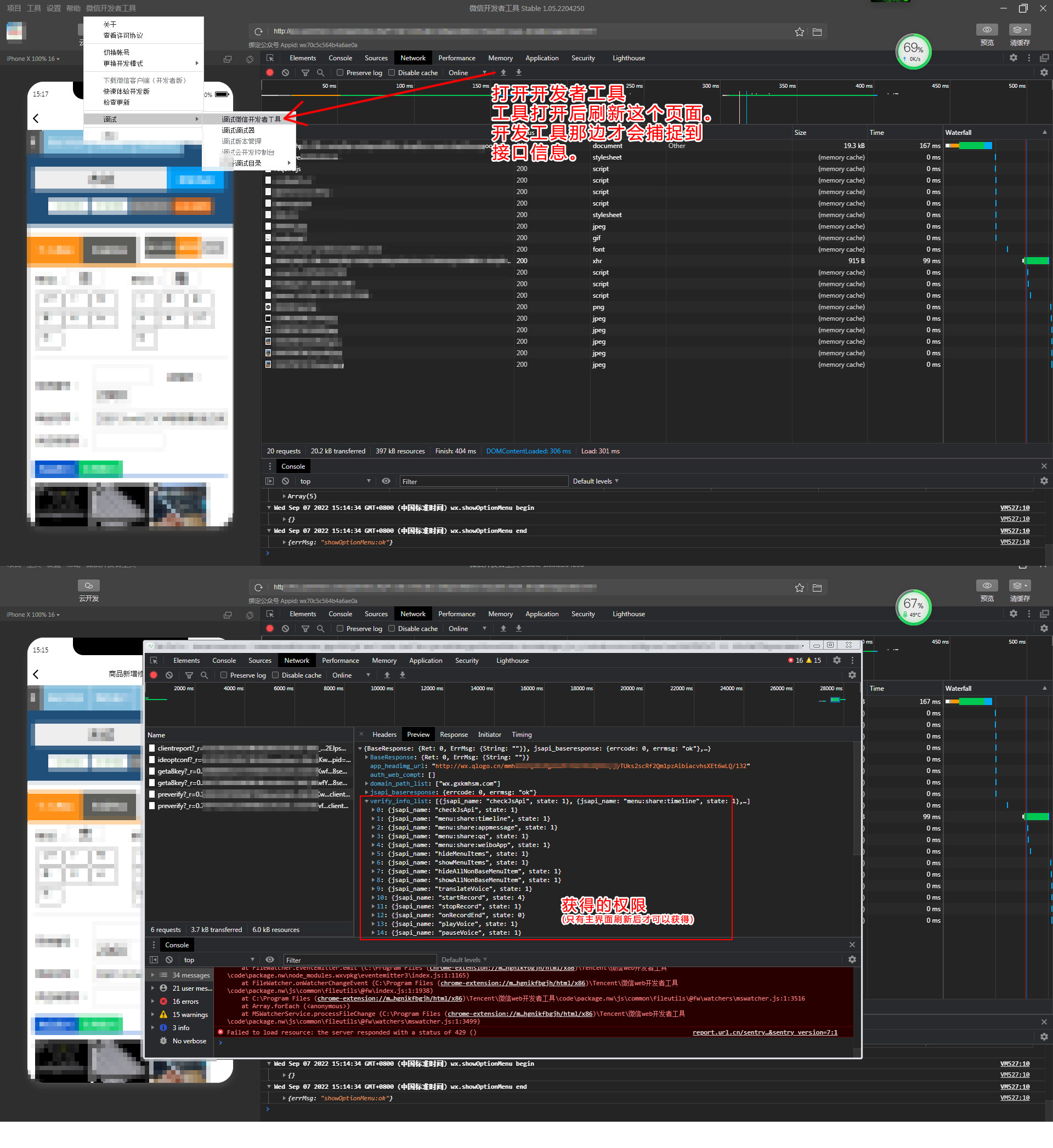Click the console Filter input field
The image size is (1053, 1148).
coord(483,481)
